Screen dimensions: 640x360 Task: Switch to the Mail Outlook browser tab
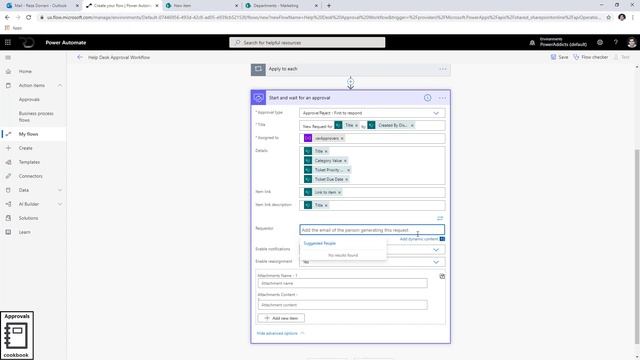tap(41, 6)
